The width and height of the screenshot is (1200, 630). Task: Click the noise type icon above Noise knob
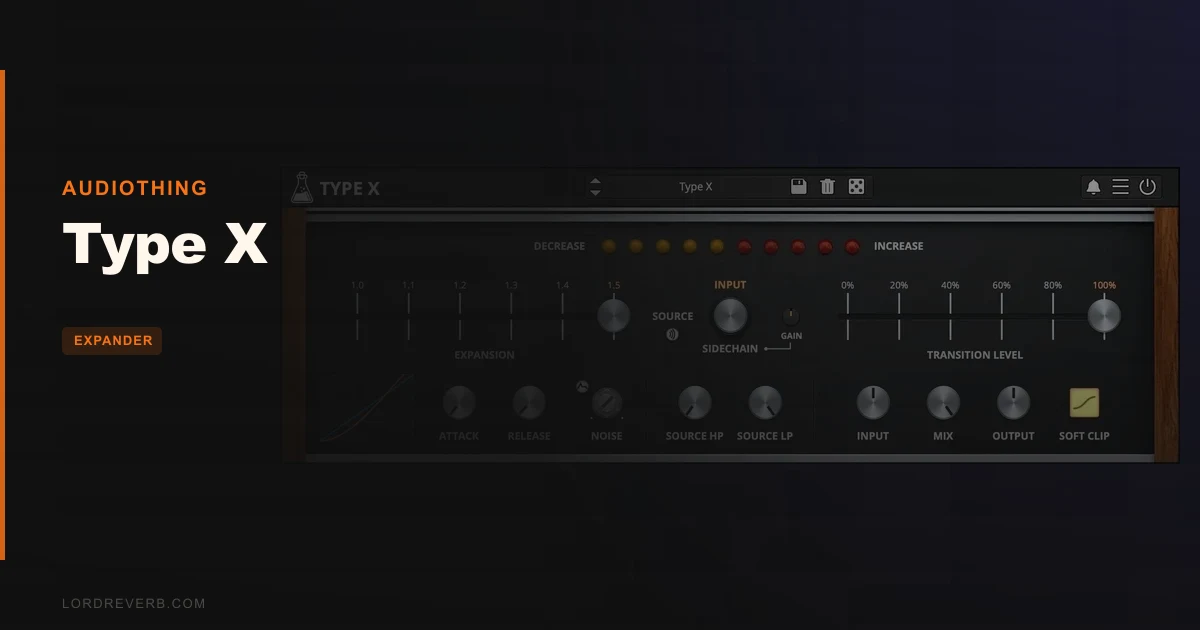tap(583, 387)
